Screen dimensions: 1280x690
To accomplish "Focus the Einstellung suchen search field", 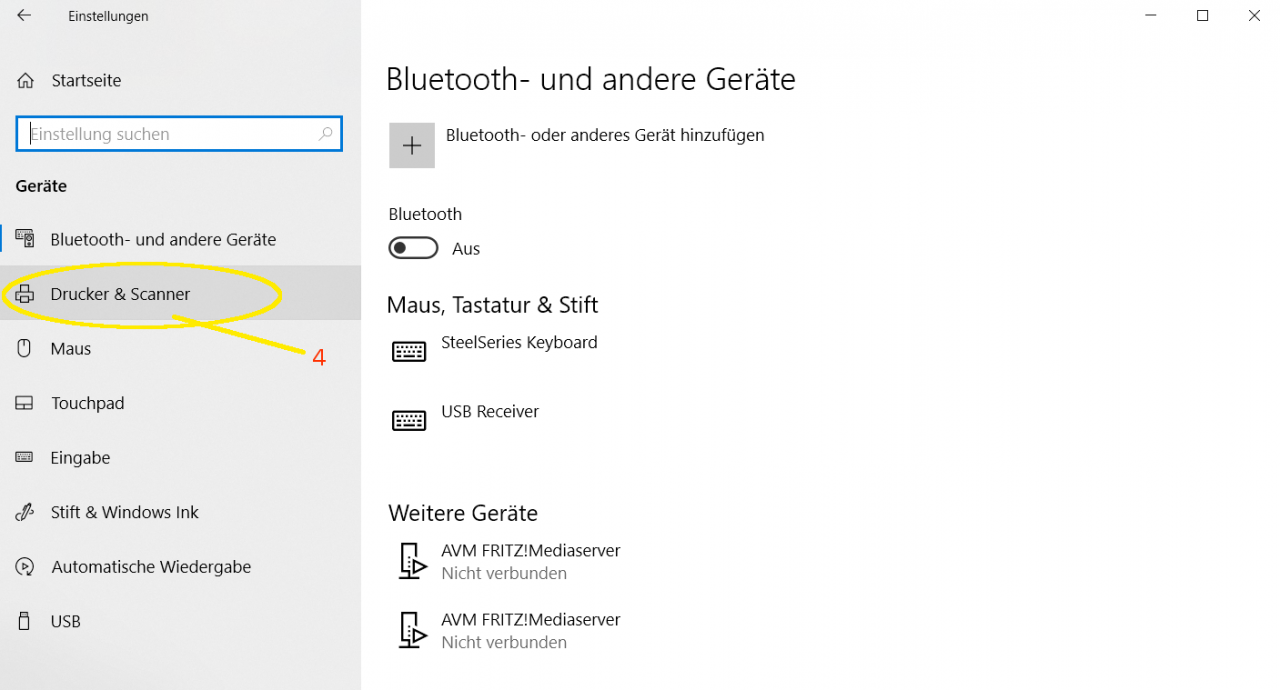I will click(x=180, y=134).
